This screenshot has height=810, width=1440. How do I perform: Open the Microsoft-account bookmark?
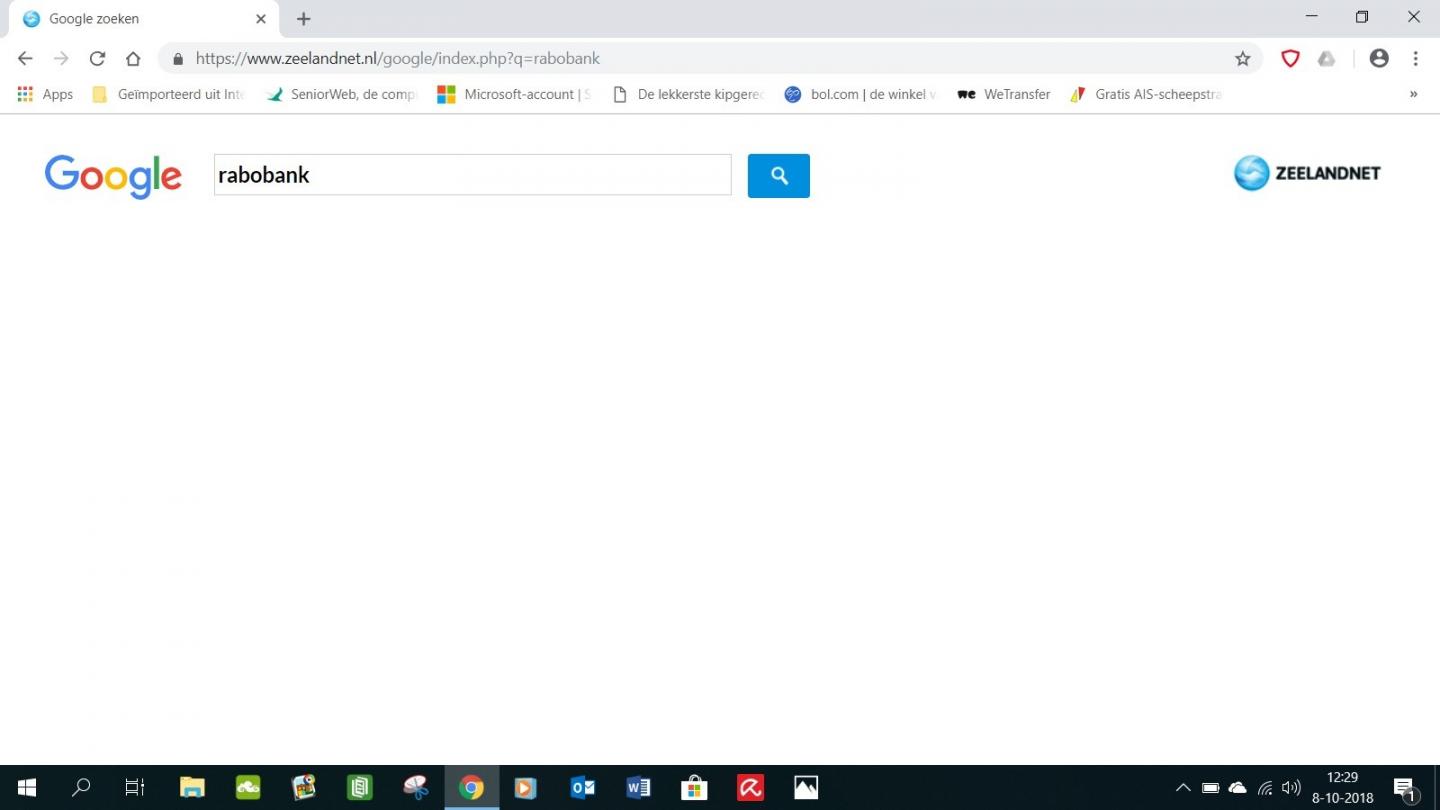(x=515, y=94)
